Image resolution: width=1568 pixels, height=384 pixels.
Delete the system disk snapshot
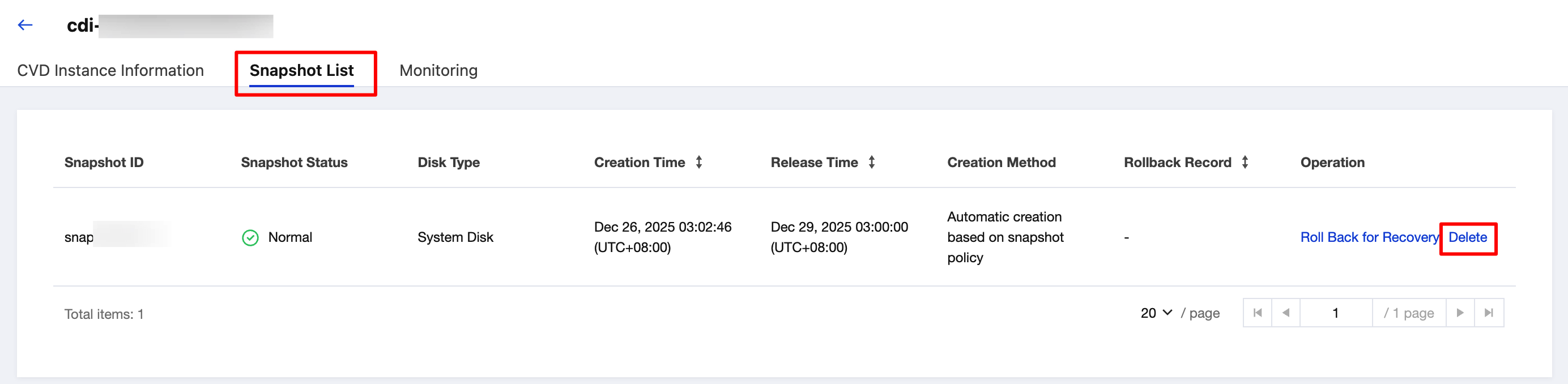(x=1467, y=237)
